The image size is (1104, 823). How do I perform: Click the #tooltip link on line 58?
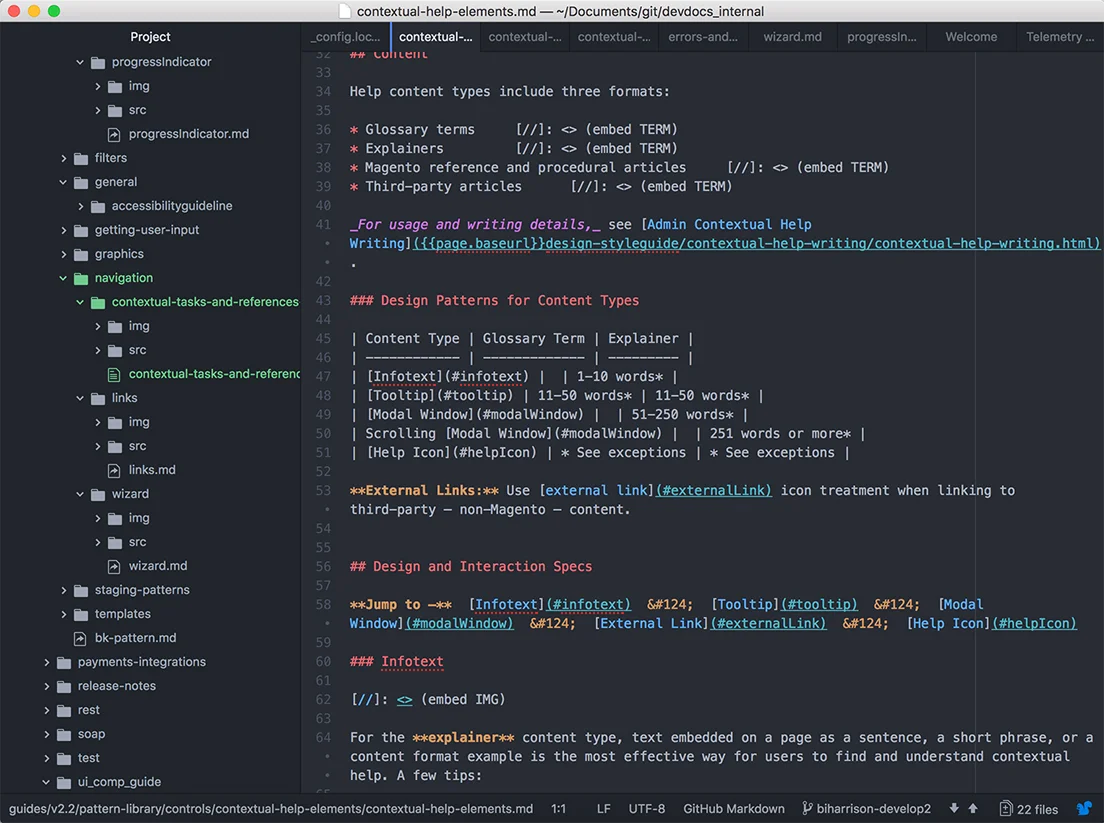click(819, 605)
